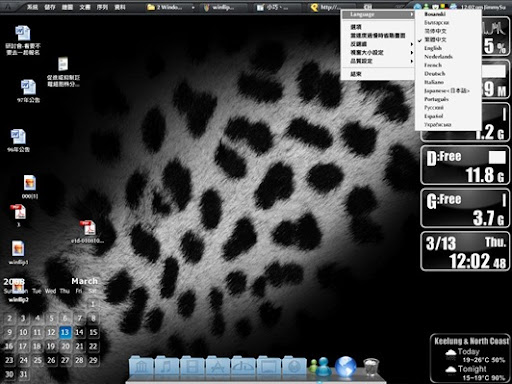512x384 pixels.
Task: Open the Public umbrella folder in dock
Action: pos(243,366)
